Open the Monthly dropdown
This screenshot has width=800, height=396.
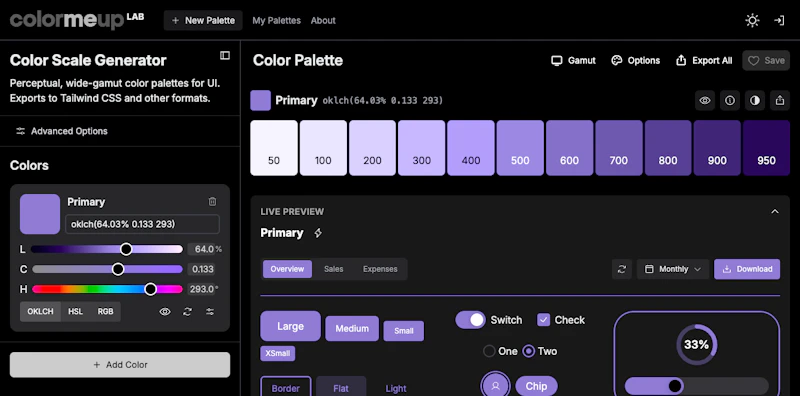(673, 269)
